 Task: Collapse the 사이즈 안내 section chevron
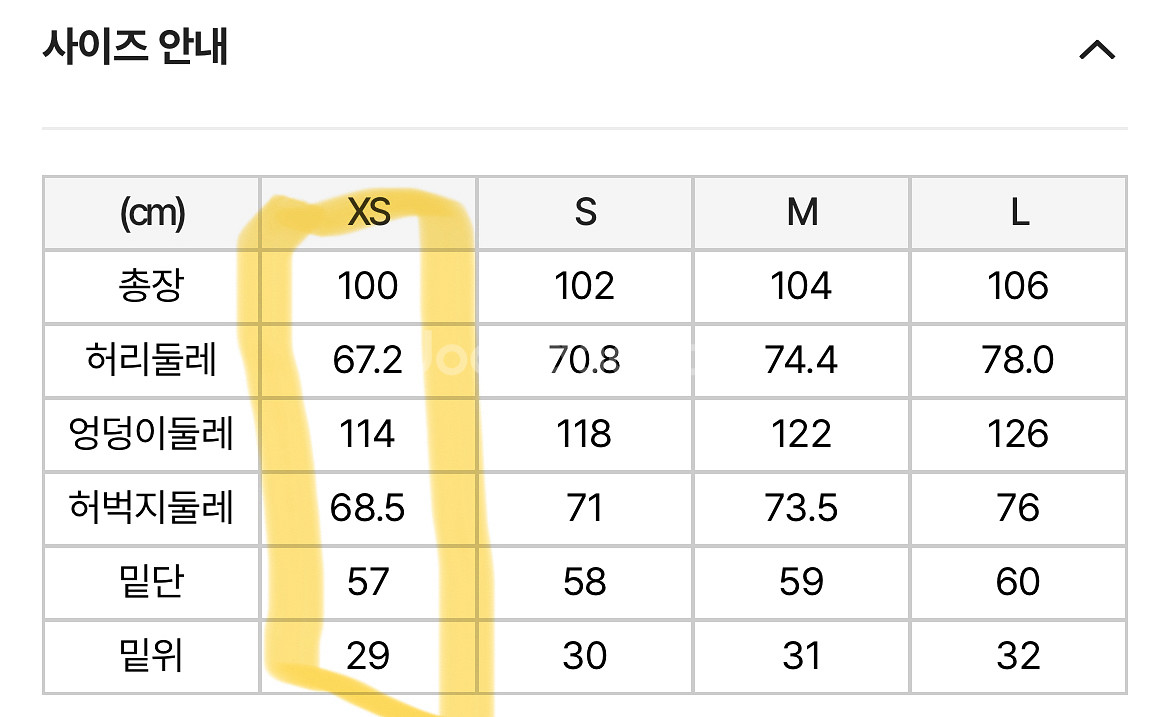1097,50
